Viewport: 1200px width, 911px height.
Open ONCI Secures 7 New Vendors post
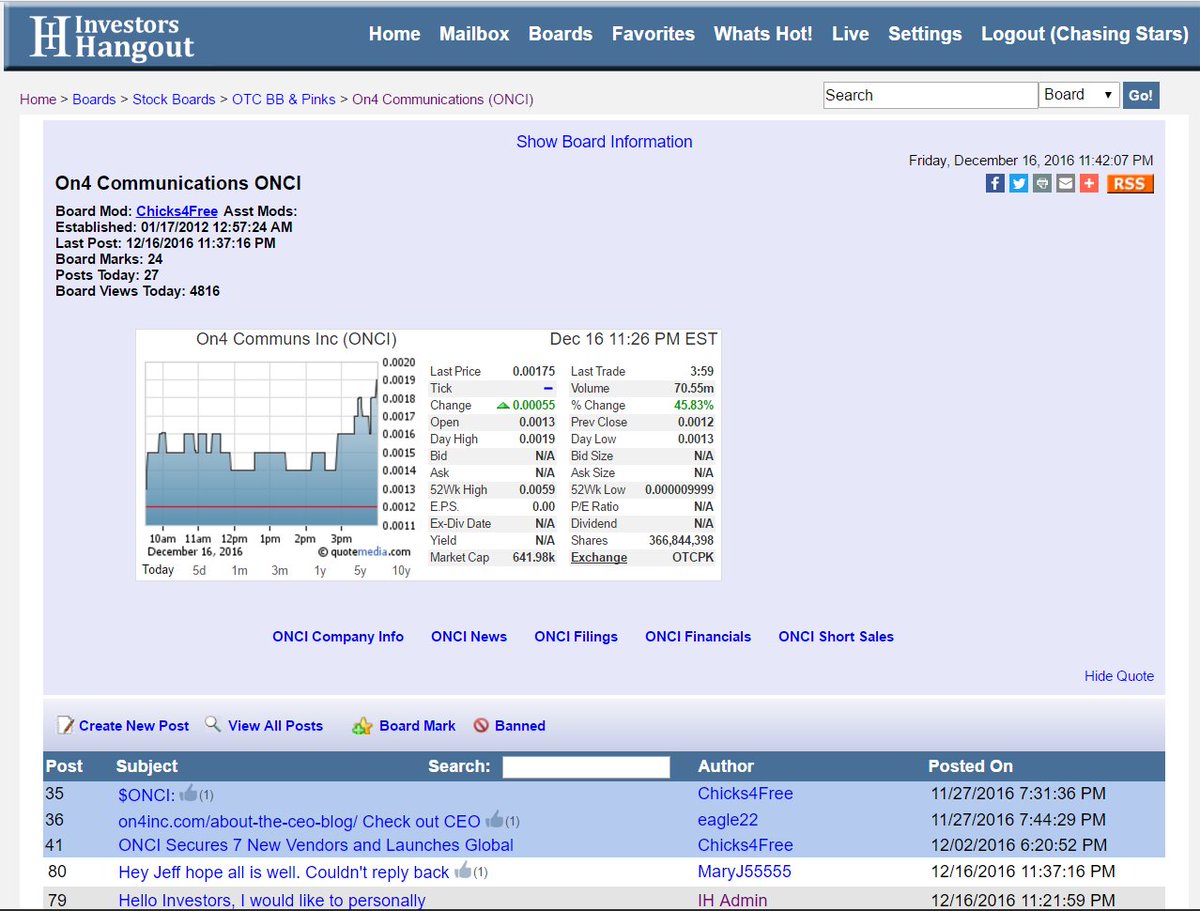[x=316, y=845]
